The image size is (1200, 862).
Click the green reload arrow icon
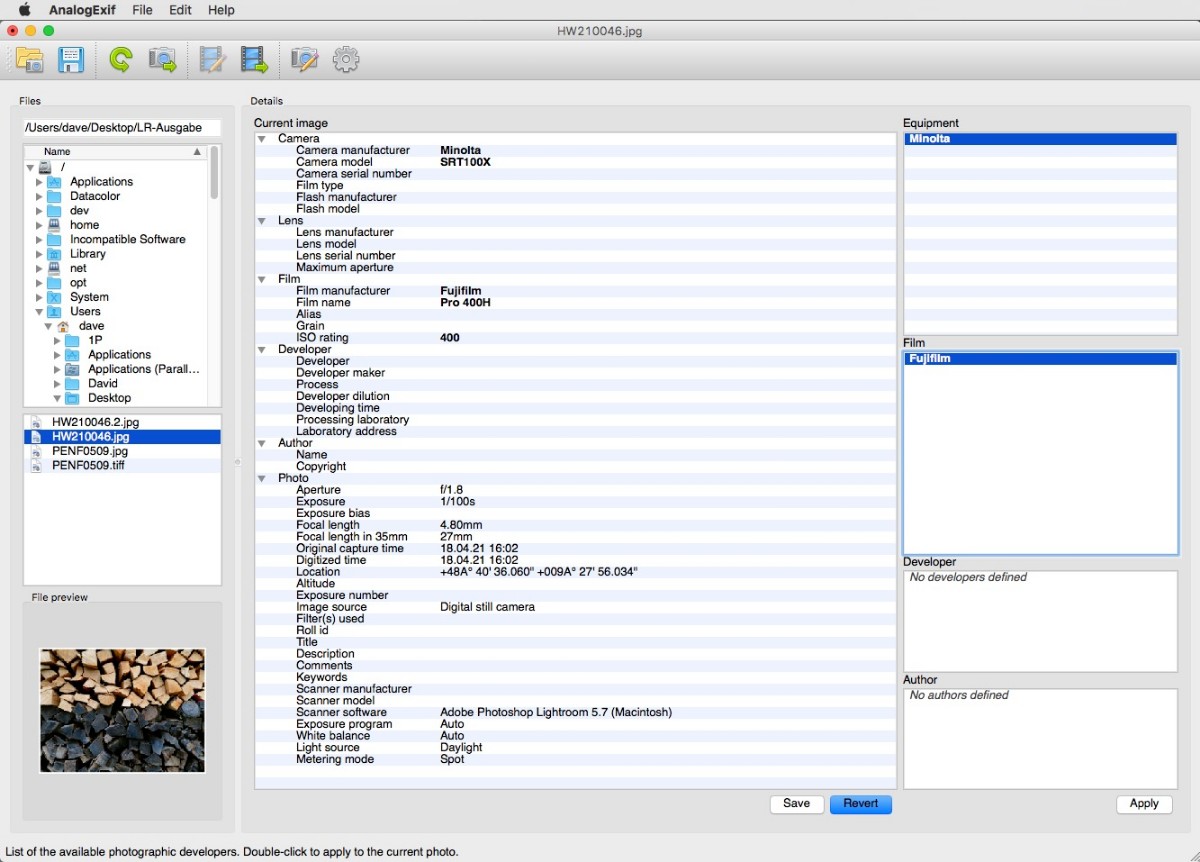pyautogui.click(x=120, y=60)
